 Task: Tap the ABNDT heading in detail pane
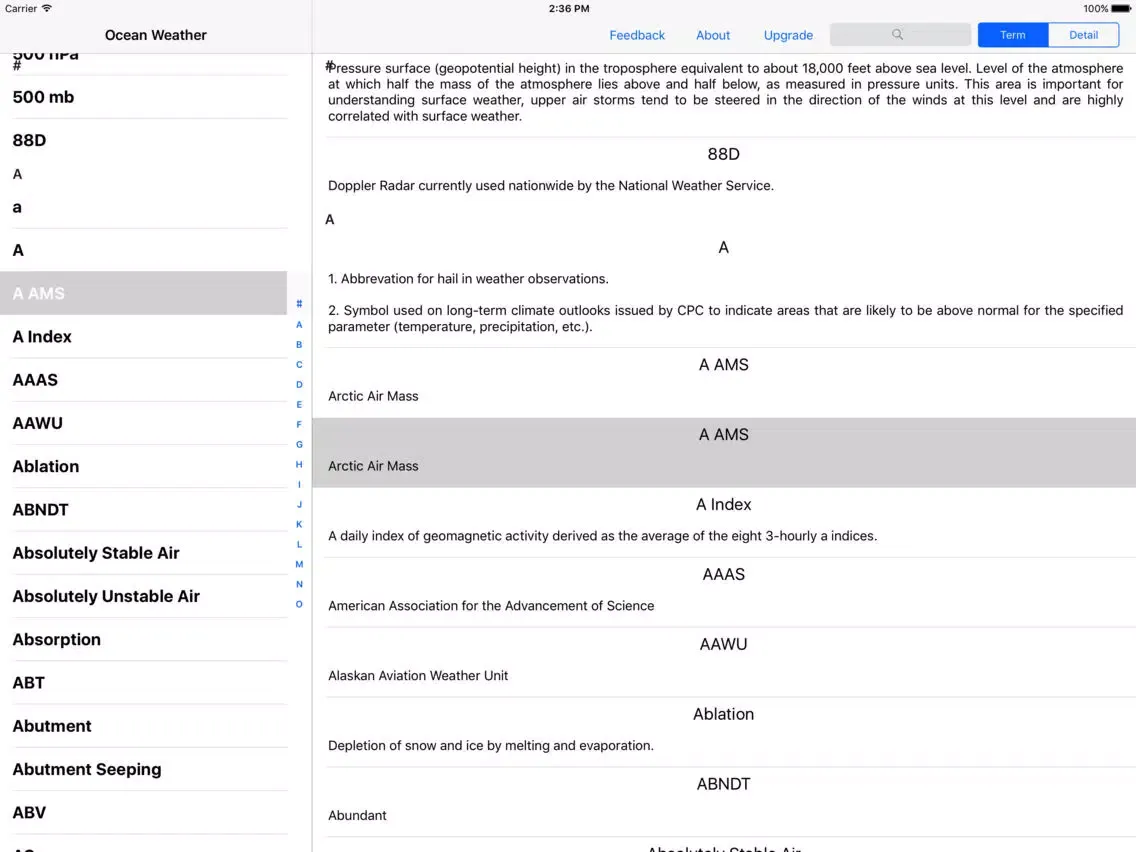(723, 784)
